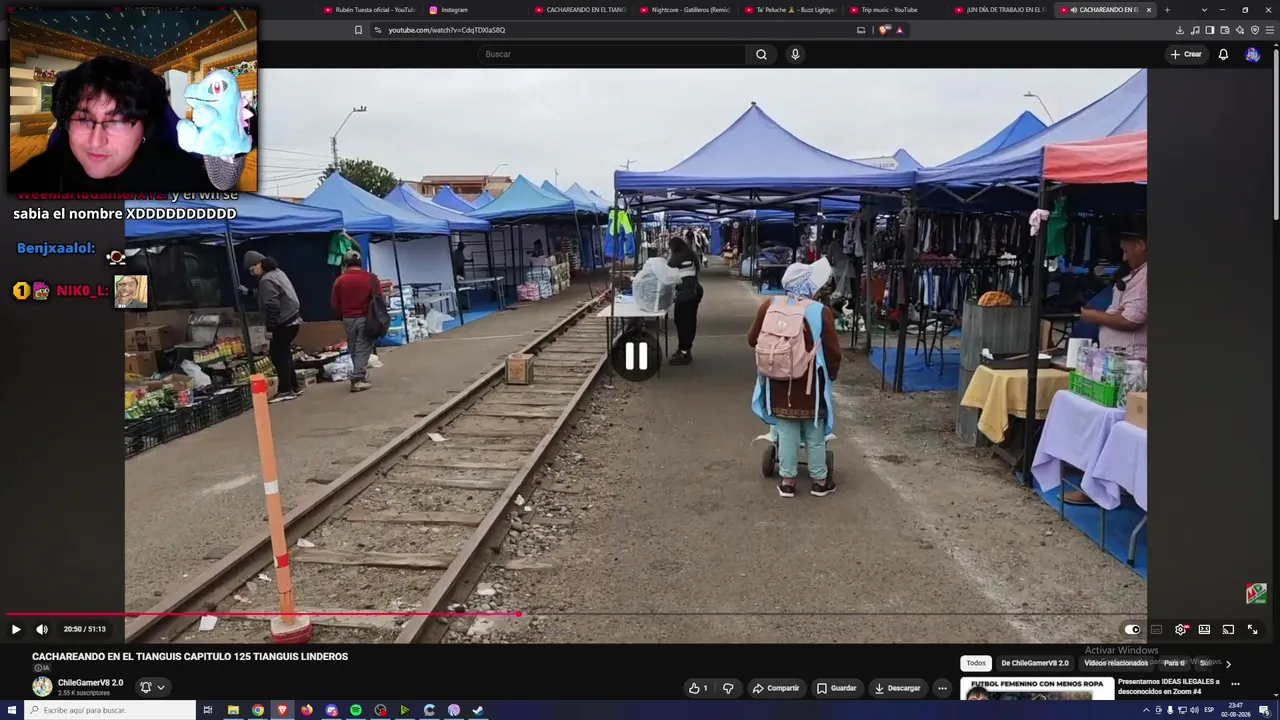Viewport: 1280px width, 720px height.
Task: Mute the video with the volume icon
Action: point(42,629)
